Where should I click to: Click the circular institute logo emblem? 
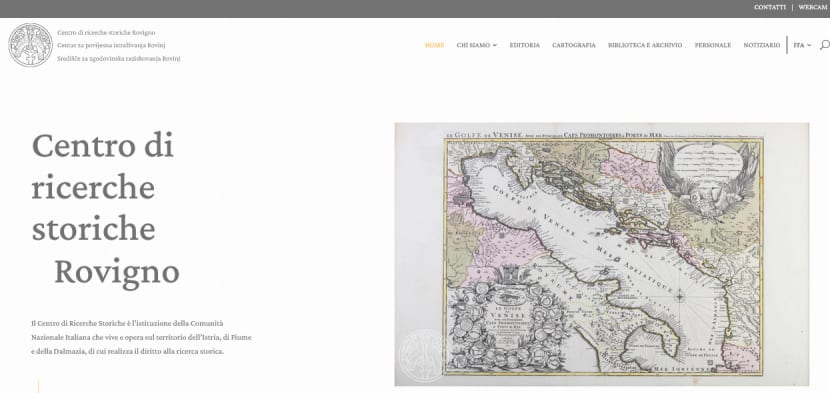click(x=31, y=45)
